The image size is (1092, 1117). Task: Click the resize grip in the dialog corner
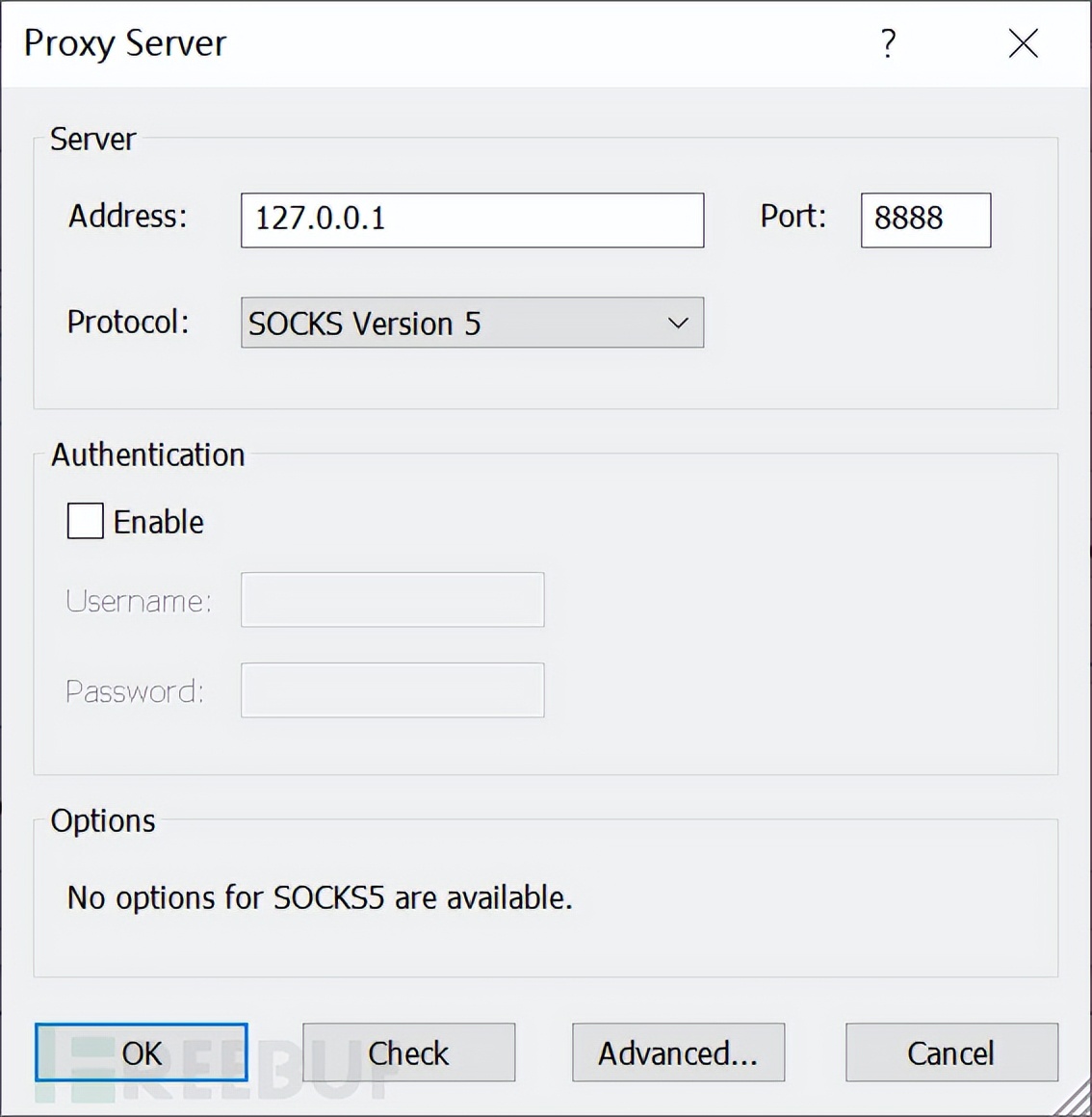tap(1072, 1099)
